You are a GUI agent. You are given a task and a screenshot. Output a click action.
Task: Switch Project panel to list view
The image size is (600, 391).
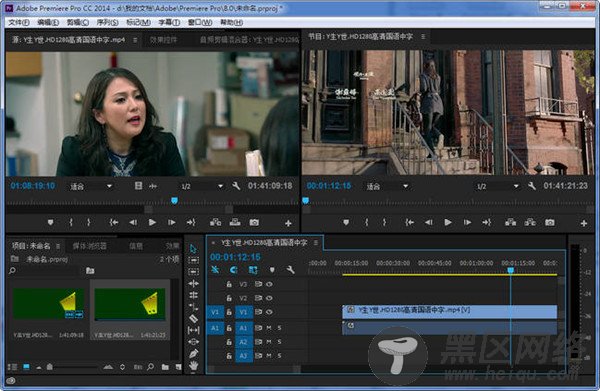(x=13, y=367)
